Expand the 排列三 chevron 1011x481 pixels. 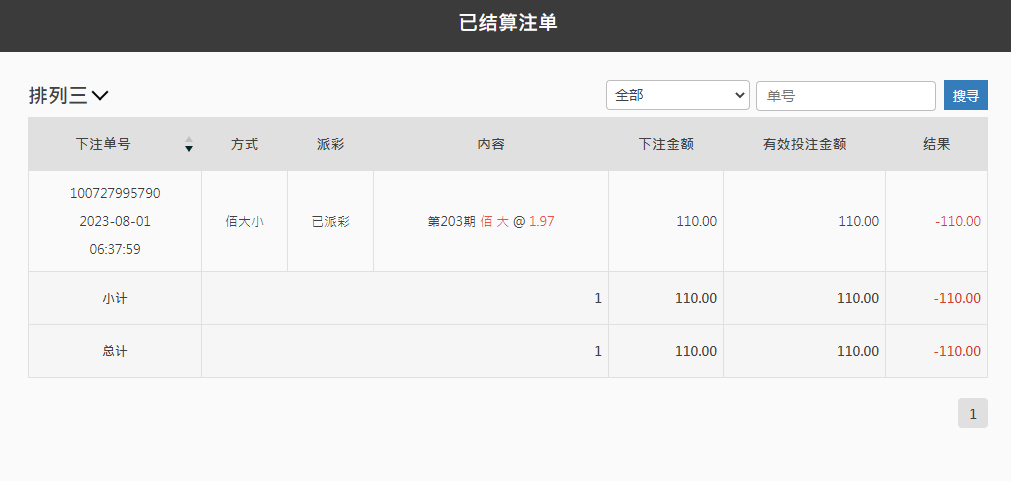click(100, 96)
